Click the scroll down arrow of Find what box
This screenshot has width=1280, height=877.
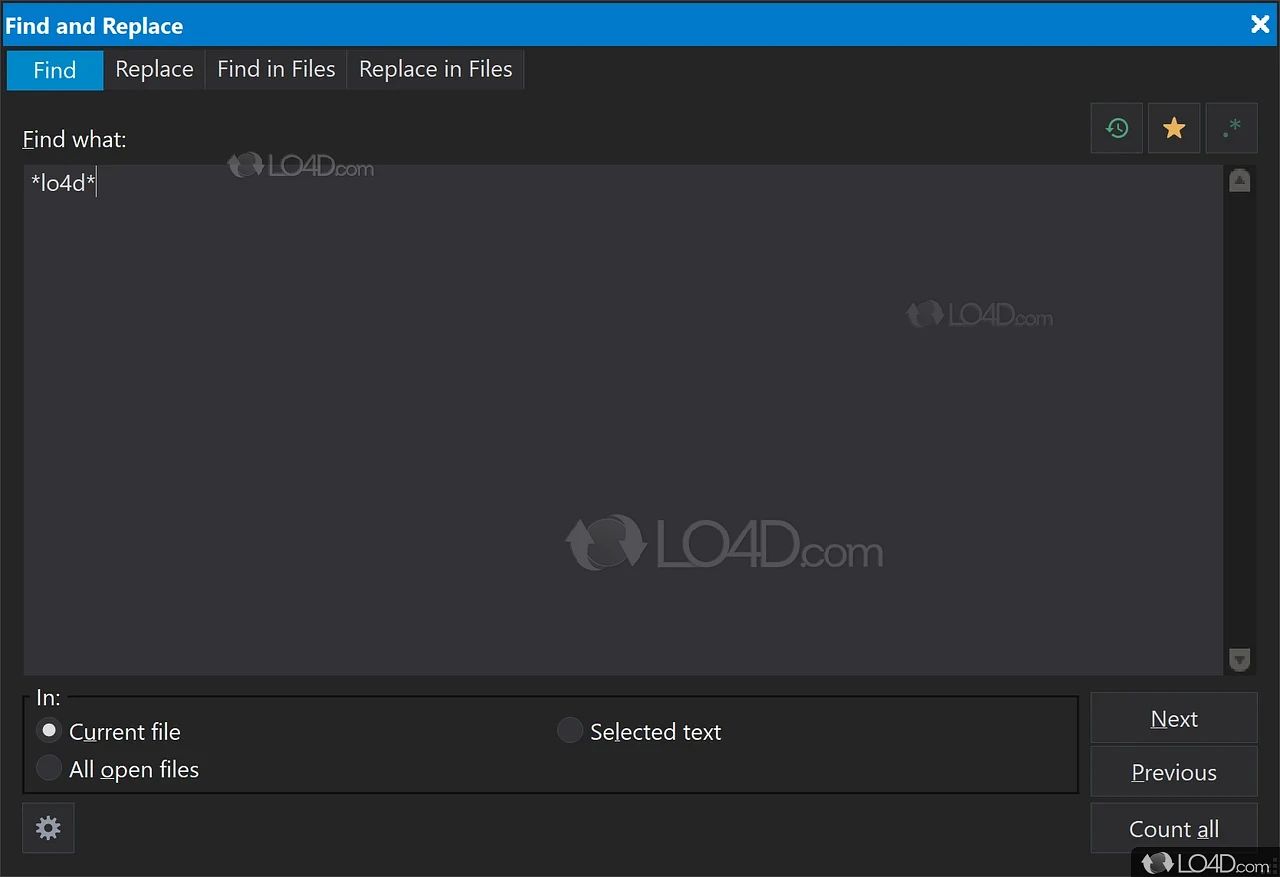pyautogui.click(x=1240, y=660)
